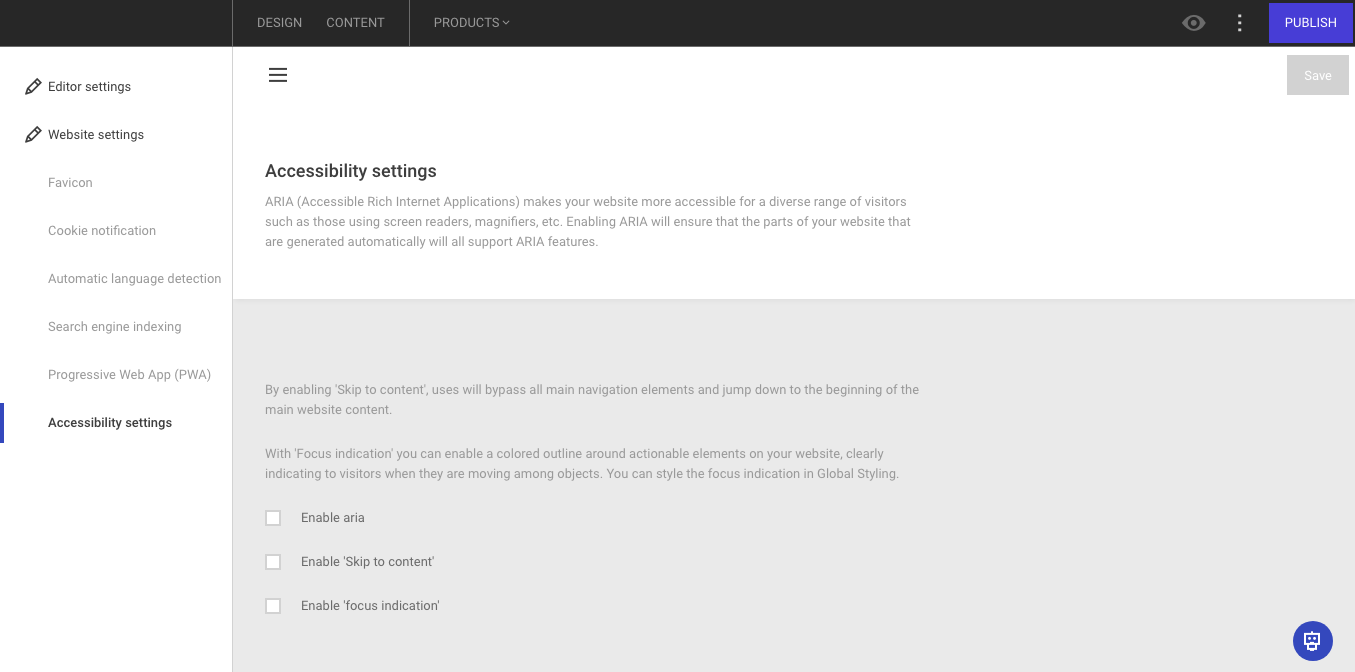Open the hamburger menu above Accessibility settings

[277, 75]
